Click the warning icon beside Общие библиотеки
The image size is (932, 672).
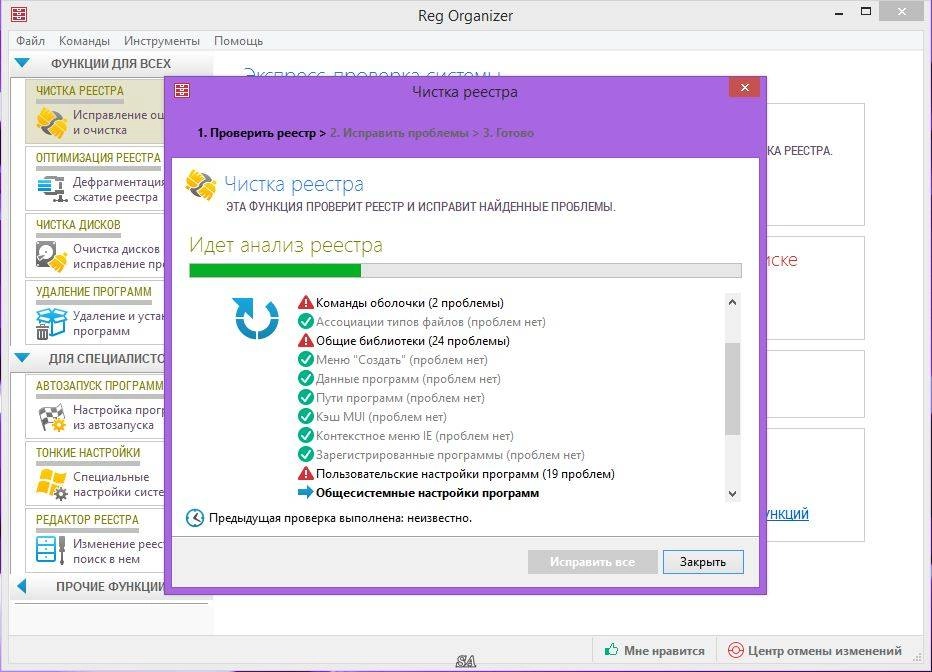pyautogui.click(x=306, y=340)
